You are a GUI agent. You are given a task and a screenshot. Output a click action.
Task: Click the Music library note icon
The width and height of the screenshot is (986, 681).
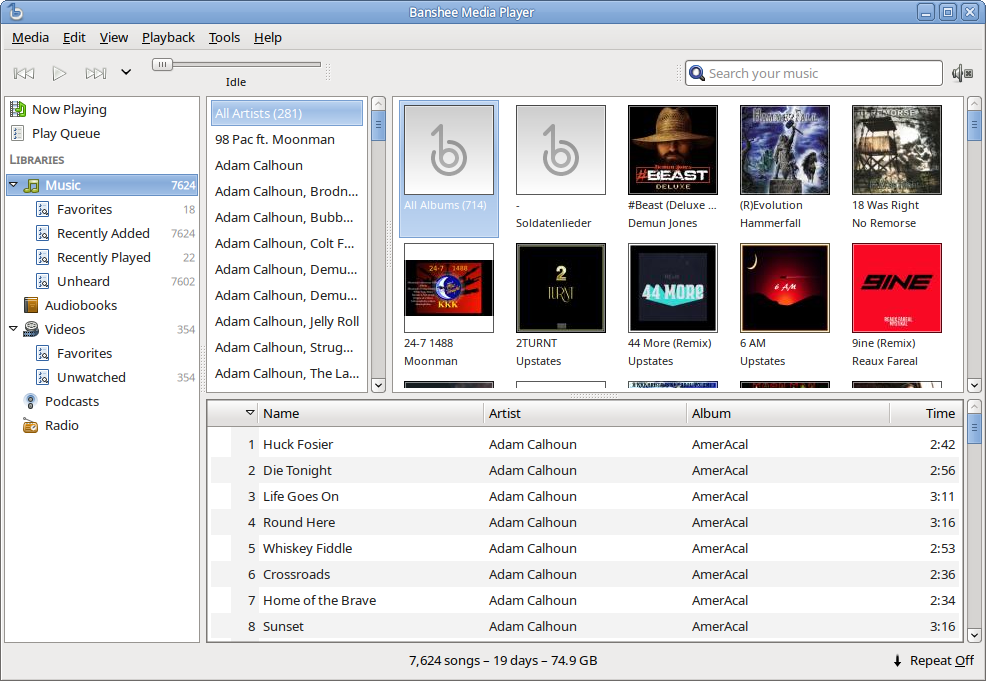pos(31,185)
